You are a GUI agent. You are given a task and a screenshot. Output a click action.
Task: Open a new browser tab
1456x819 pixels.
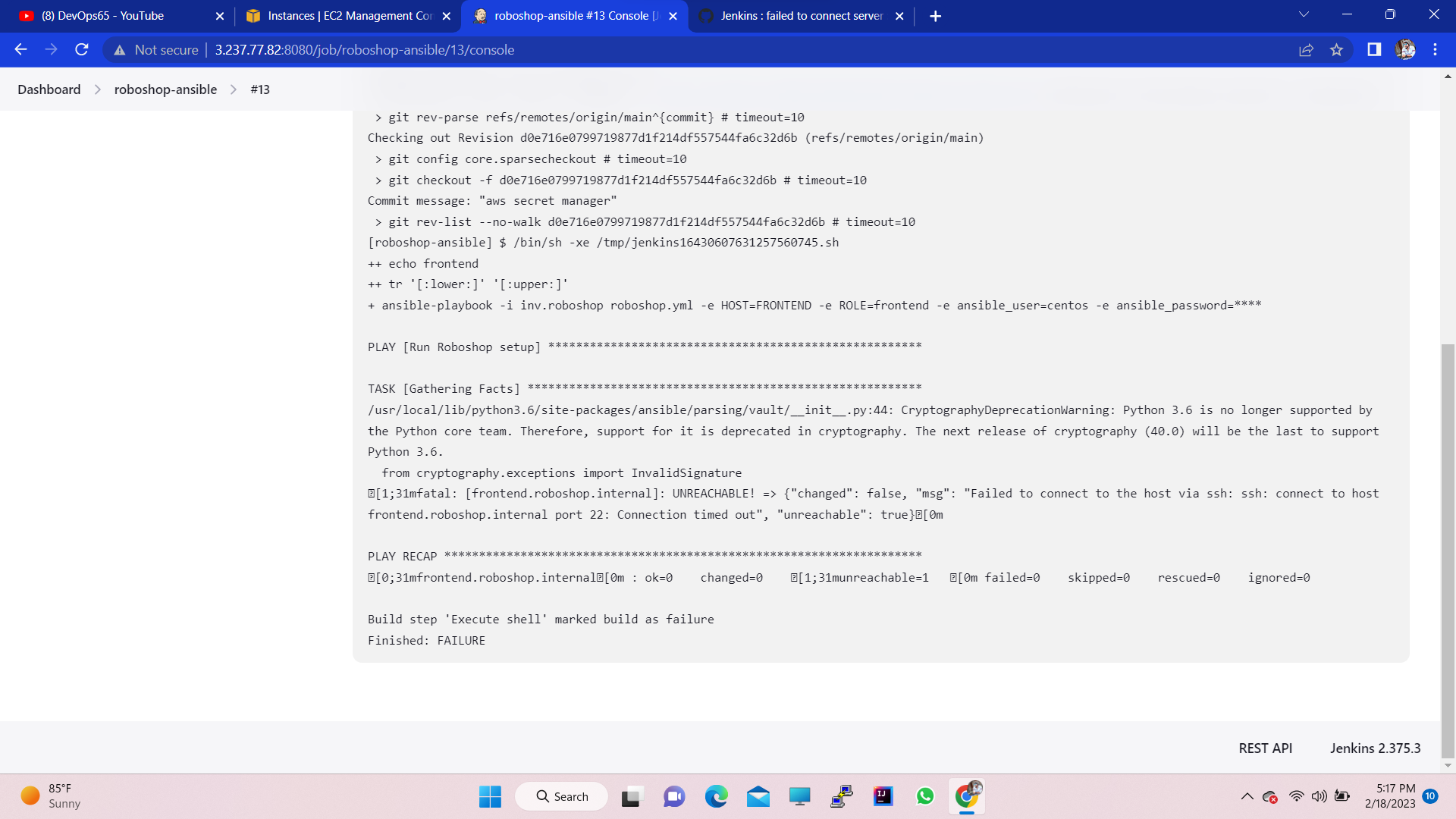tap(935, 15)
